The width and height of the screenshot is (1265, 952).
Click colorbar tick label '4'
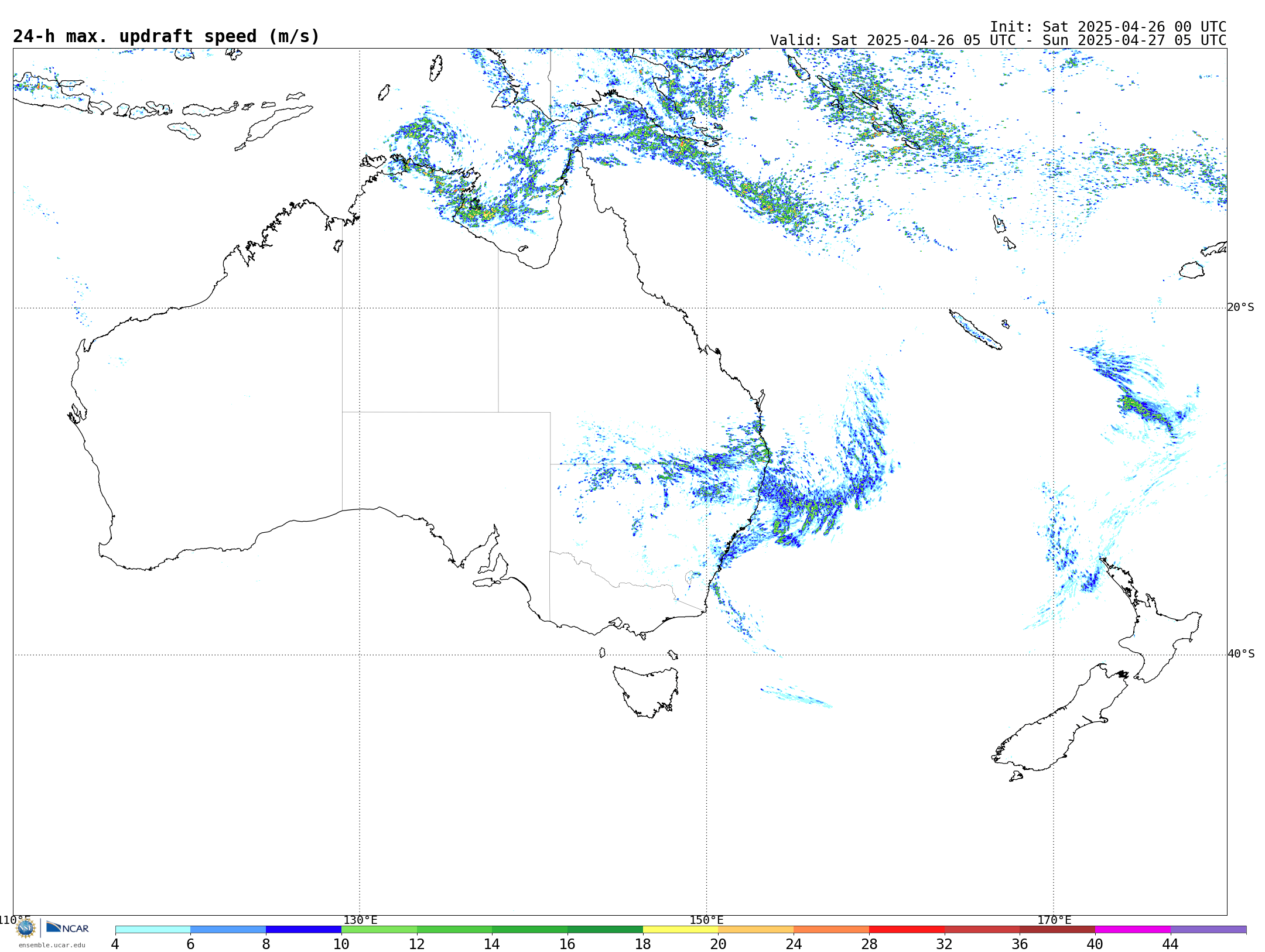coord(115,944)
